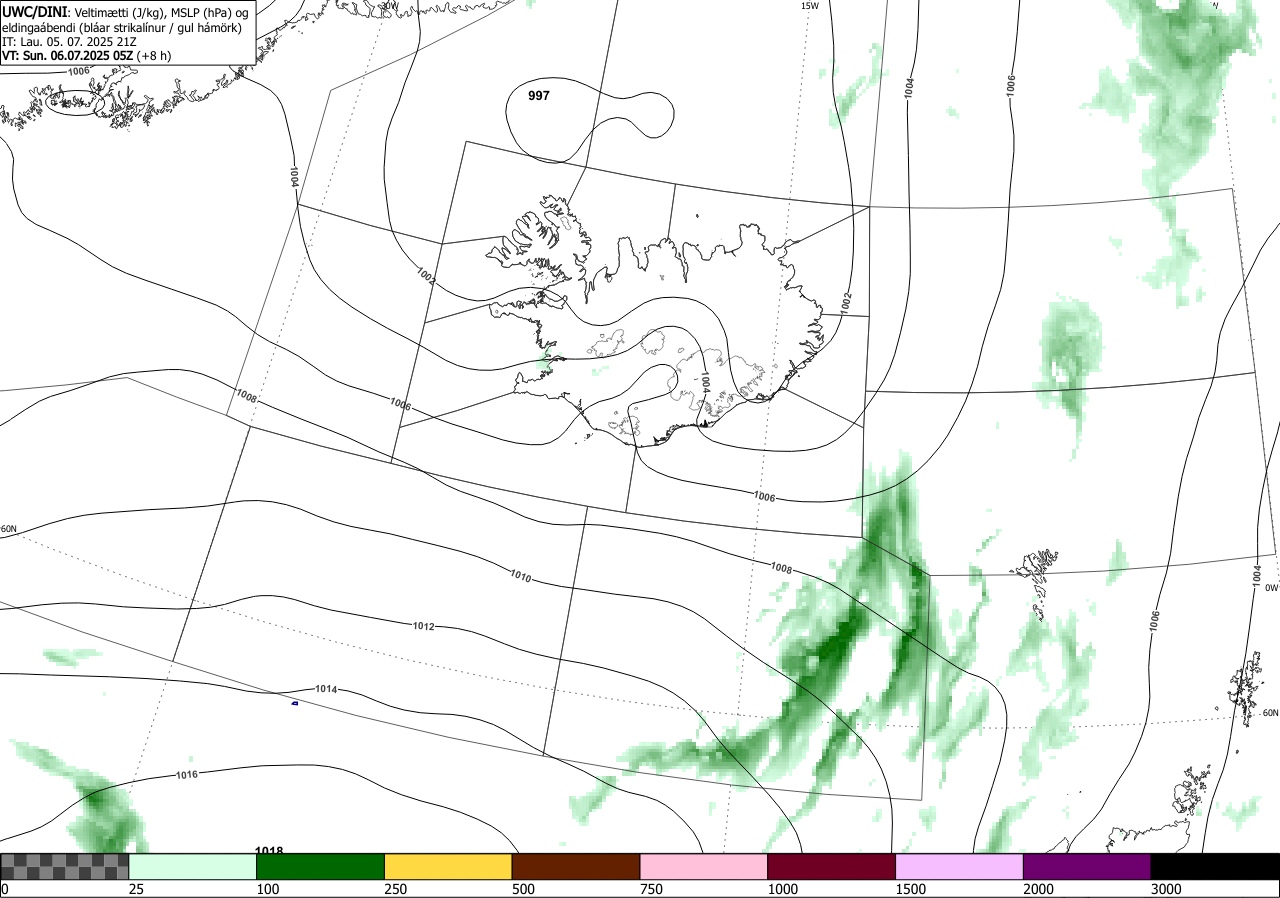Click the legend value 1500
Screen dimensions: 1280x898
[x=911, y=889]
